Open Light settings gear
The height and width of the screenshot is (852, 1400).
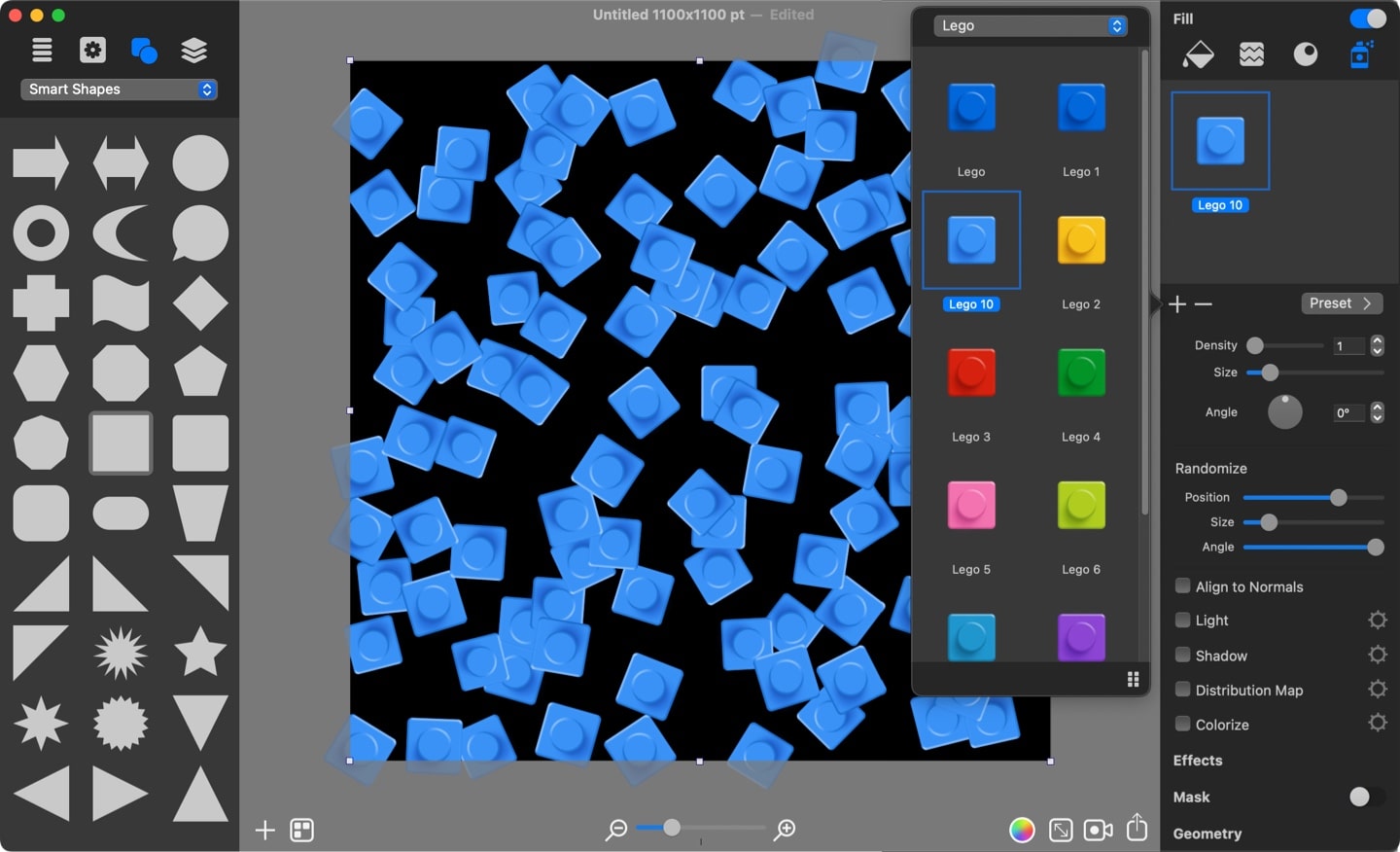[x=1378, y=620]
